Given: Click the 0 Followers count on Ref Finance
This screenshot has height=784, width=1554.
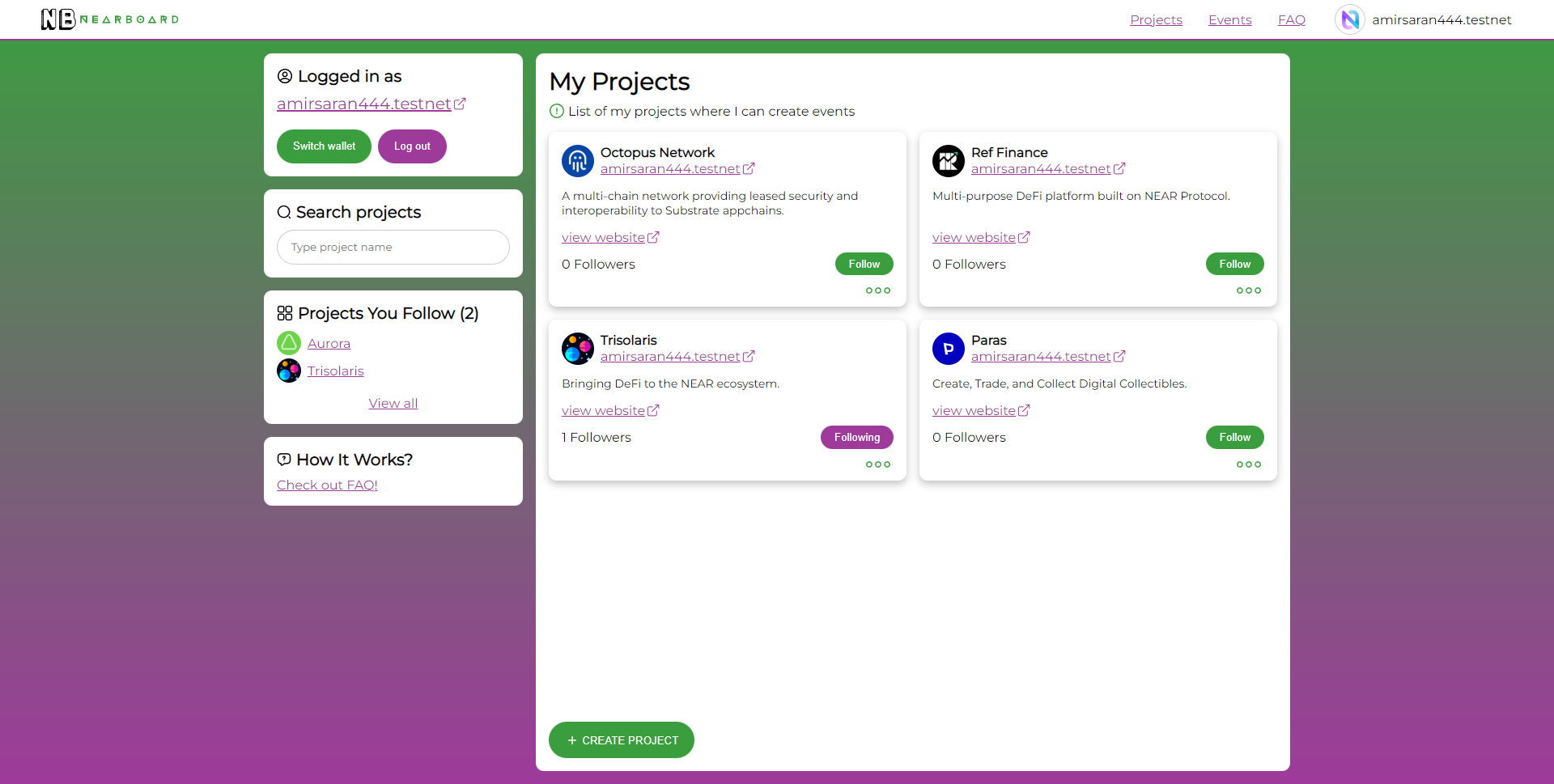Looking at the screenshot, I should pyautogui.click(x=969, y=264).
